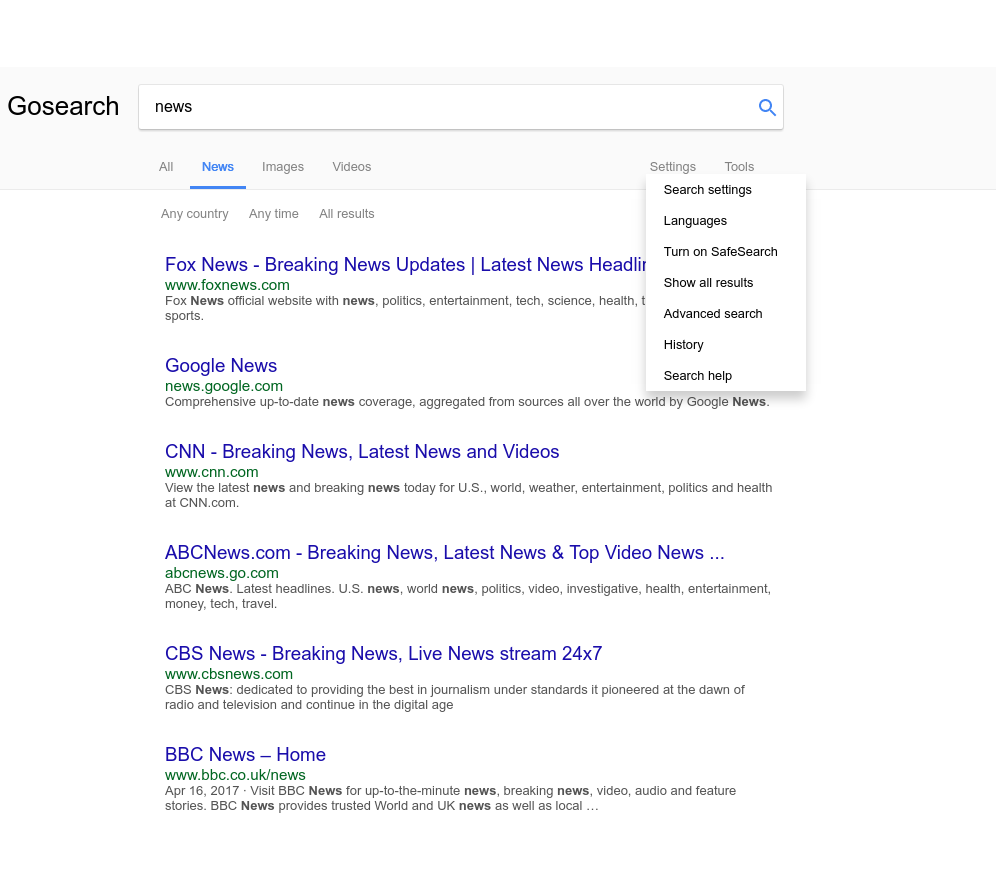Open the CNN Breaking News result
The height and width of the screenshot is (884, 996).
[362, 452]
